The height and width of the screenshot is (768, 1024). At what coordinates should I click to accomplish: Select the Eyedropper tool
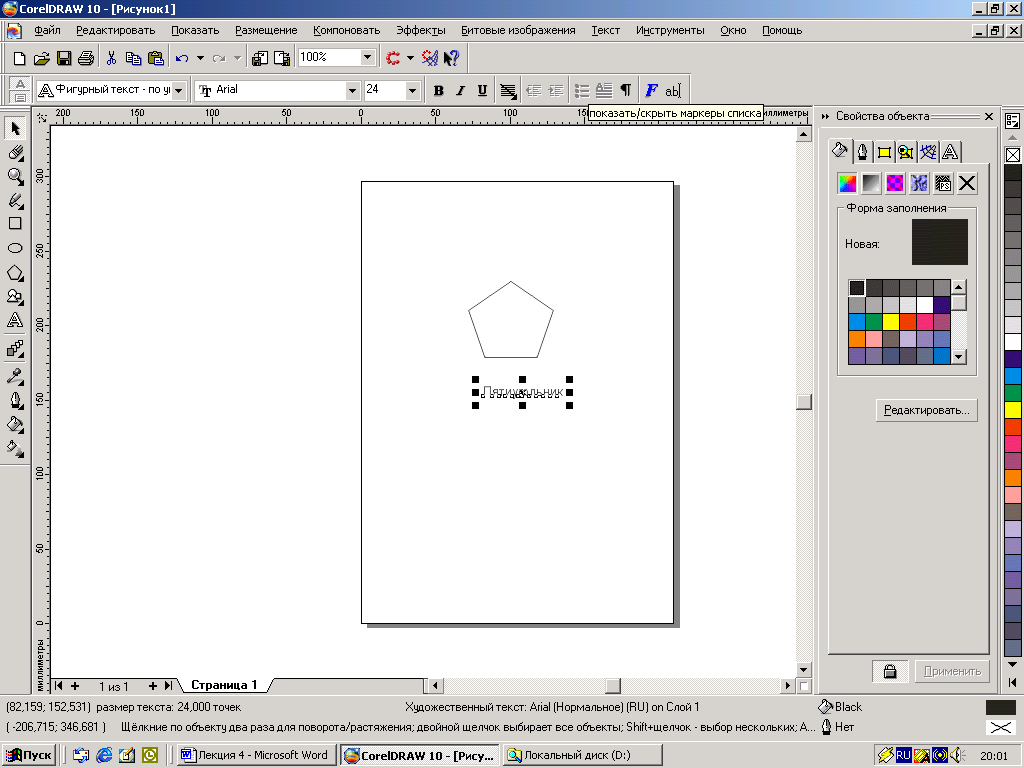tap(15, 376)
